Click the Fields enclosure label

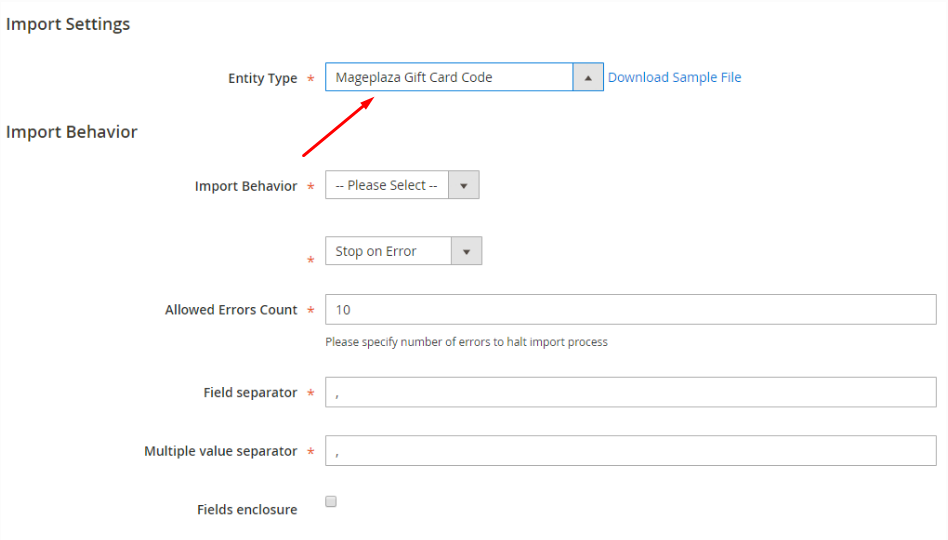[x=247, y=510]
